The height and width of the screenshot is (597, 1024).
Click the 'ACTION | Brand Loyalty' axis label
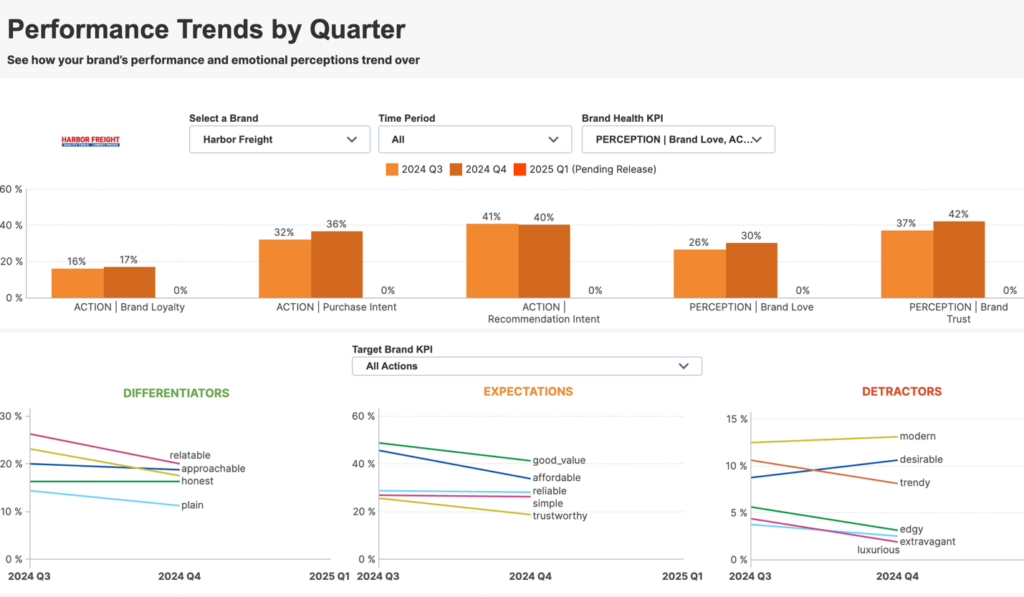pos(129,308)
